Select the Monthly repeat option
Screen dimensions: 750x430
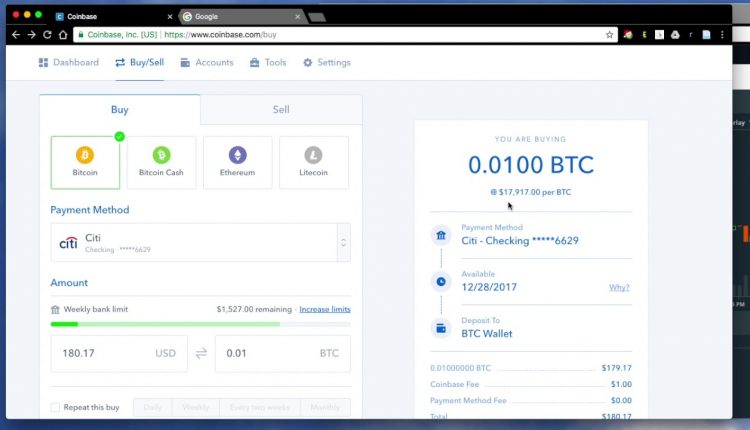325,408
